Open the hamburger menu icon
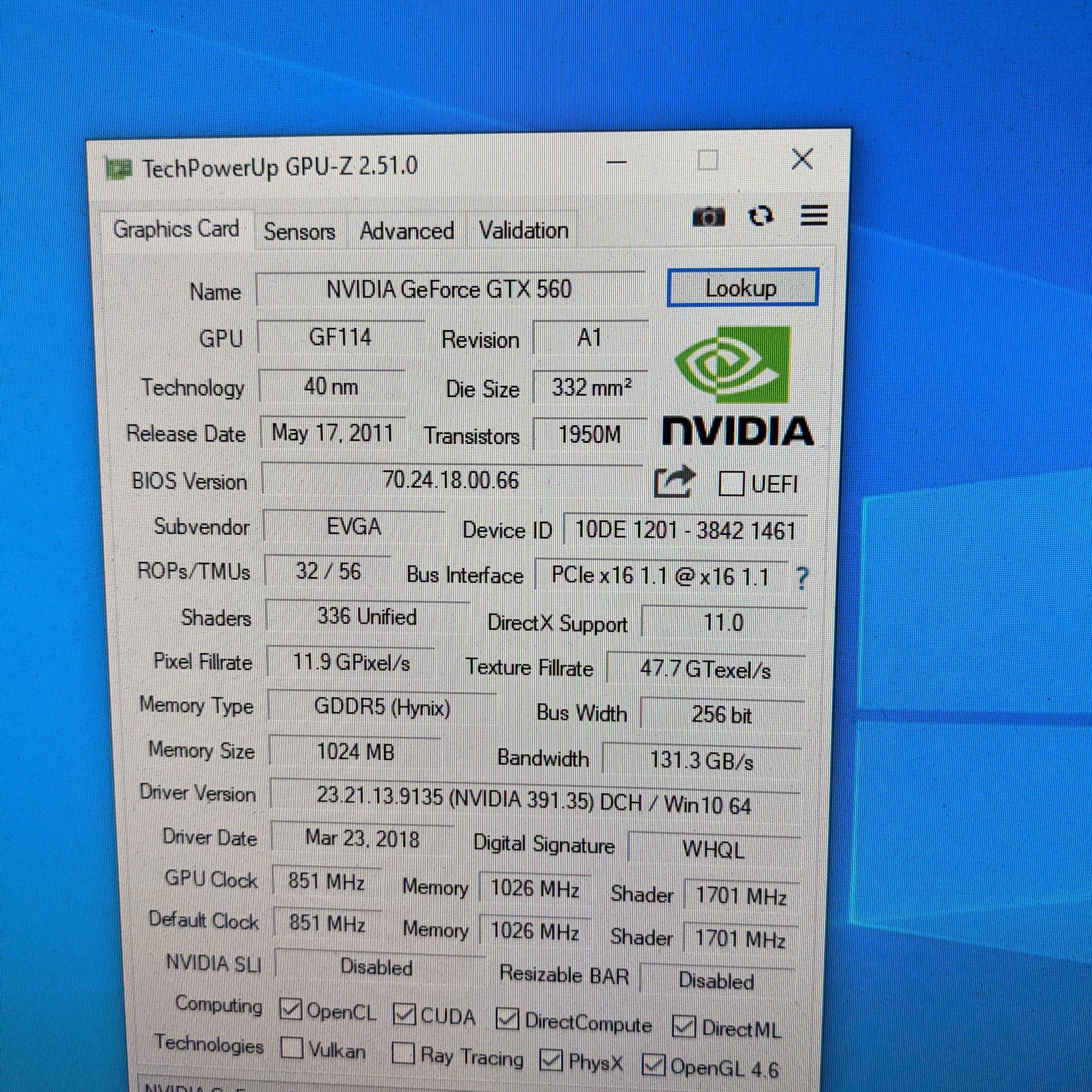The height and width of the screenshot is (1092, 1092). coord(814,215)
